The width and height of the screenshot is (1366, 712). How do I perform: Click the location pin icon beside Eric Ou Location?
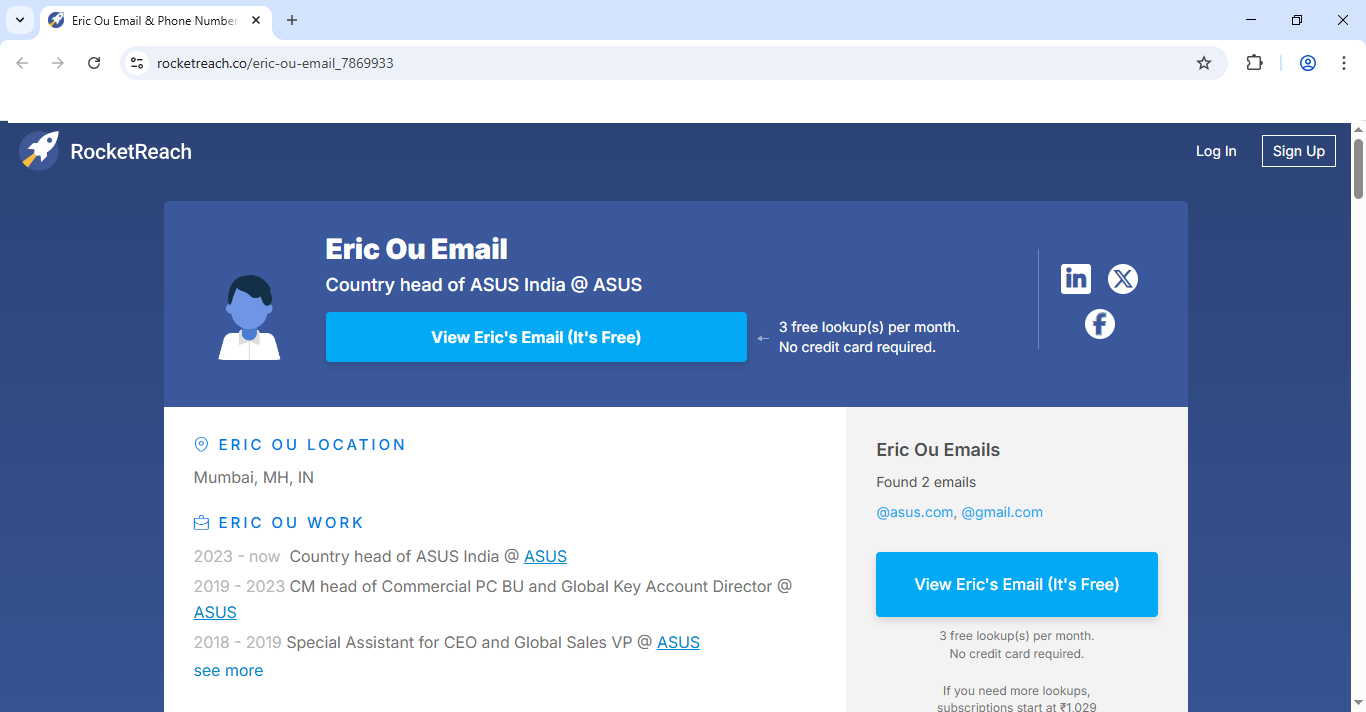pos(201,444)
